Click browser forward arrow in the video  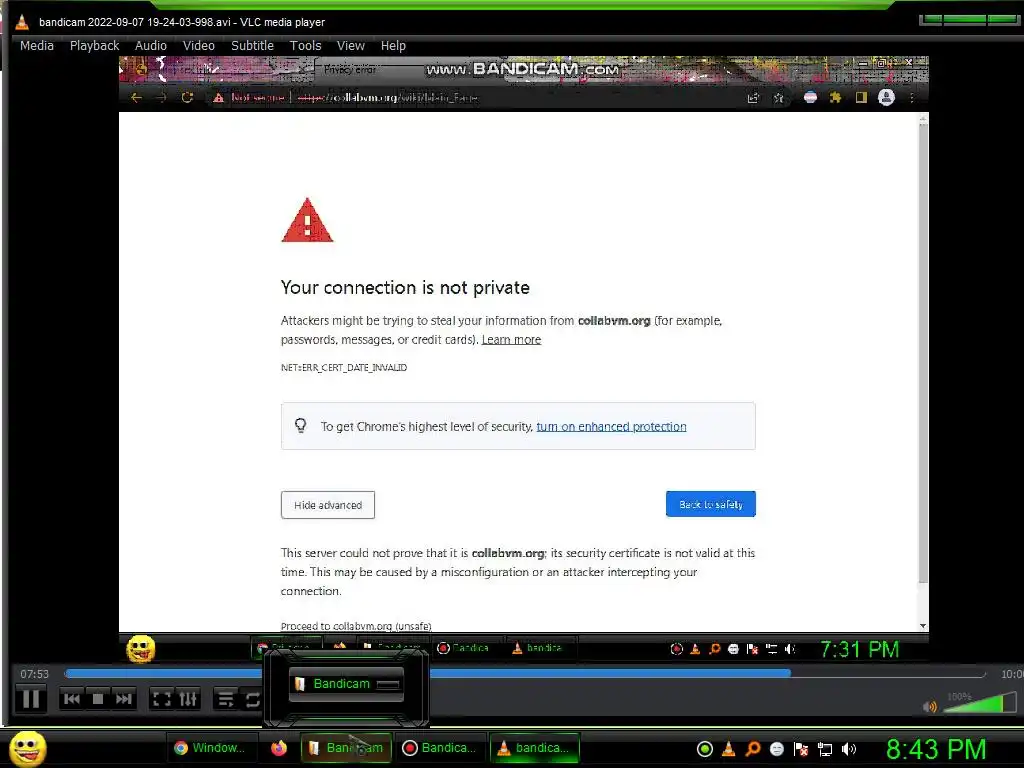[161, 98]
